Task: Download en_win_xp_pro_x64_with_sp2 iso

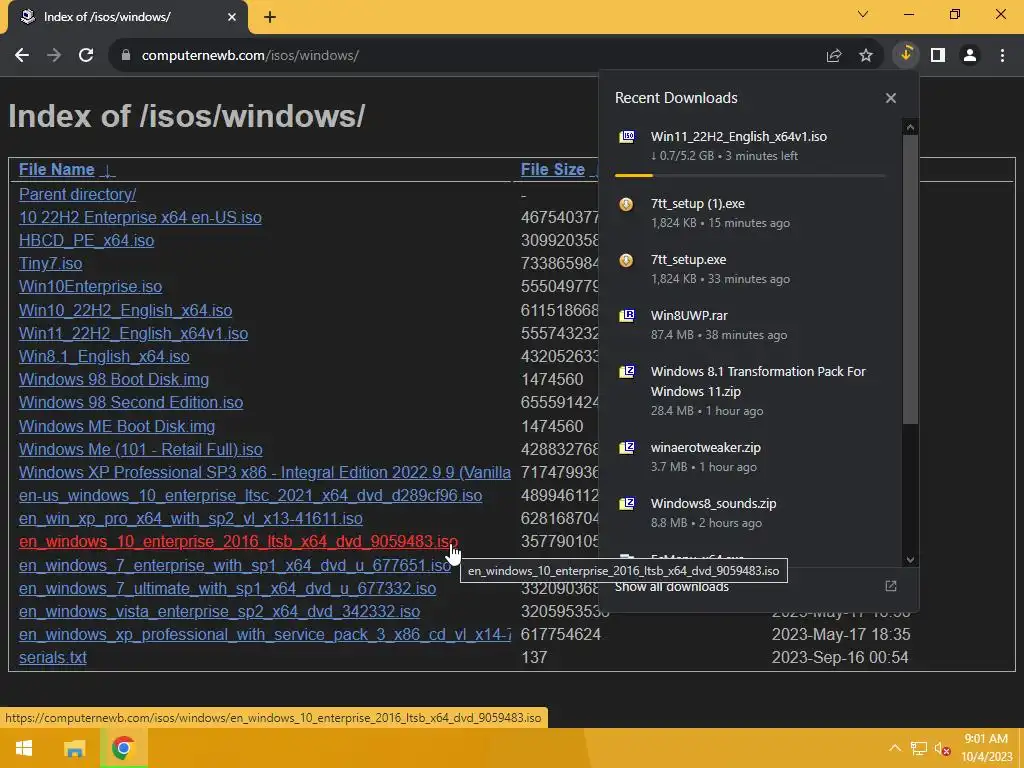Action: (x=191, y=519)
